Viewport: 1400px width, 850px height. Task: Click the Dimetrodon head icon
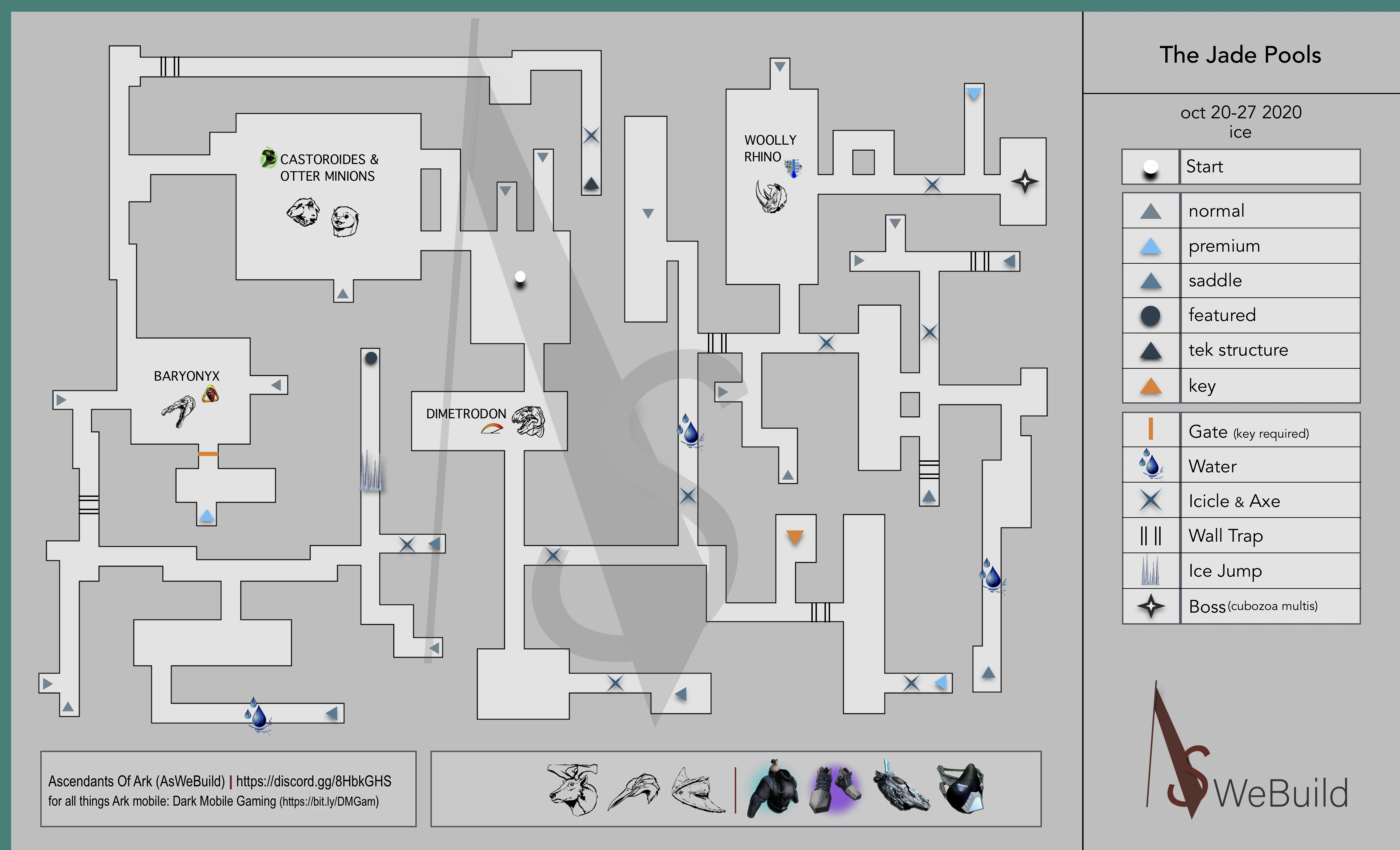click(x=528, y=422)
